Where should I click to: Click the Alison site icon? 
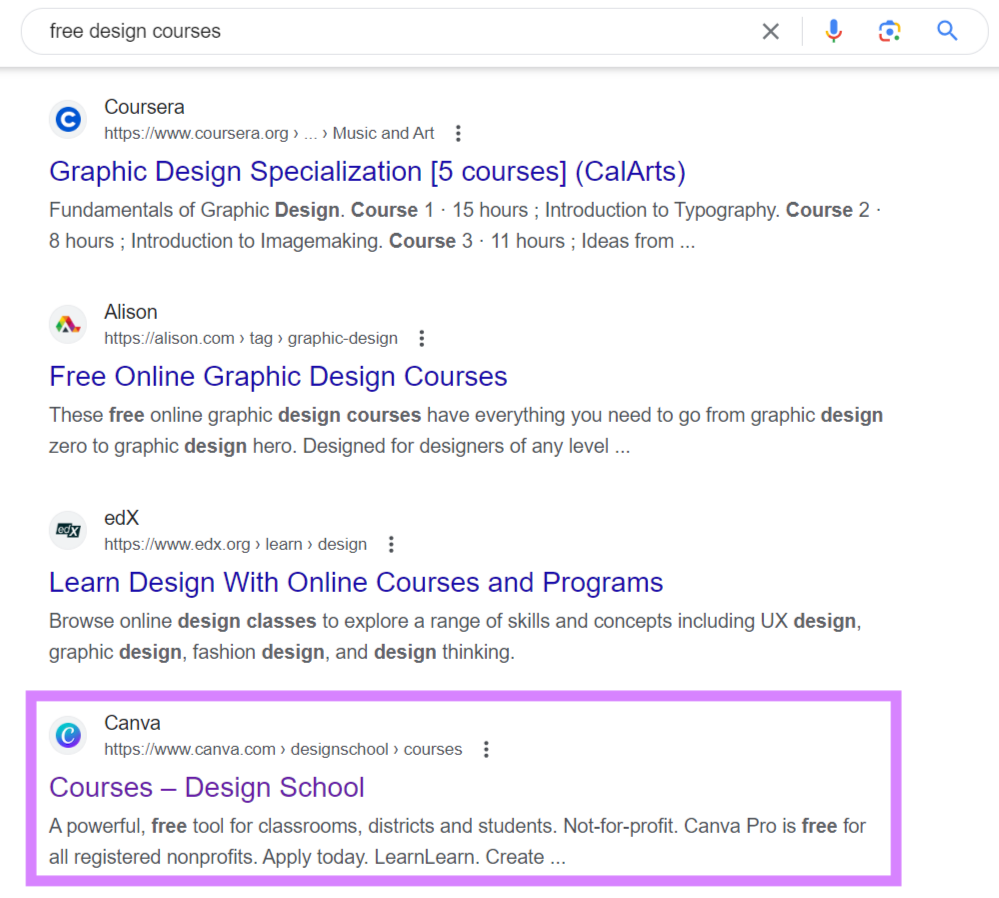click(67, 324)
